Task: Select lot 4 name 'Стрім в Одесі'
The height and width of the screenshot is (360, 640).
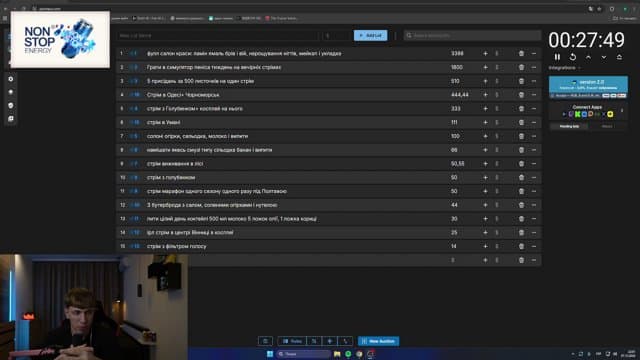Action: click(x=183, y=95)
